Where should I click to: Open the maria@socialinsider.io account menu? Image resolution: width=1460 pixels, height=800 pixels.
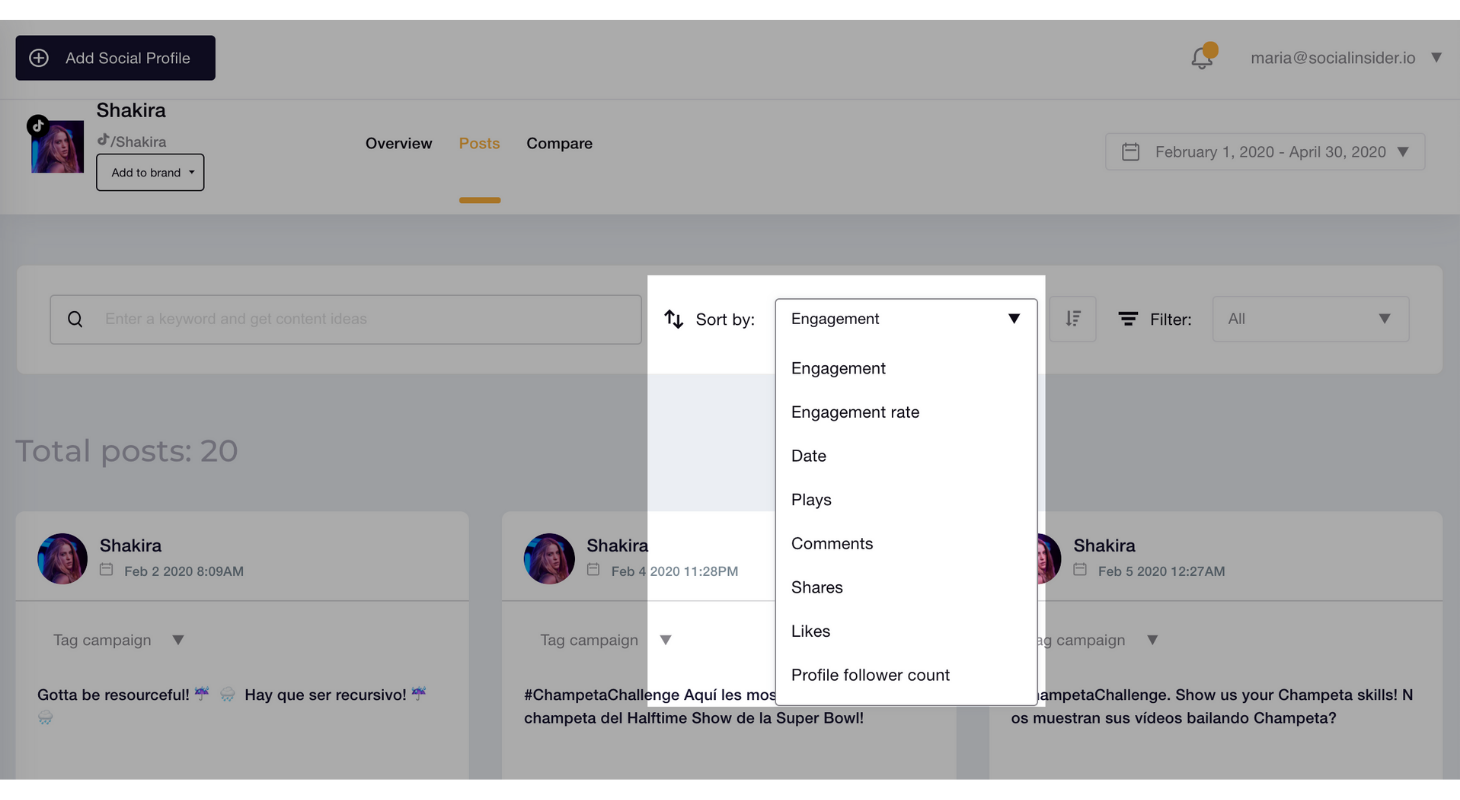(1346, 58)
